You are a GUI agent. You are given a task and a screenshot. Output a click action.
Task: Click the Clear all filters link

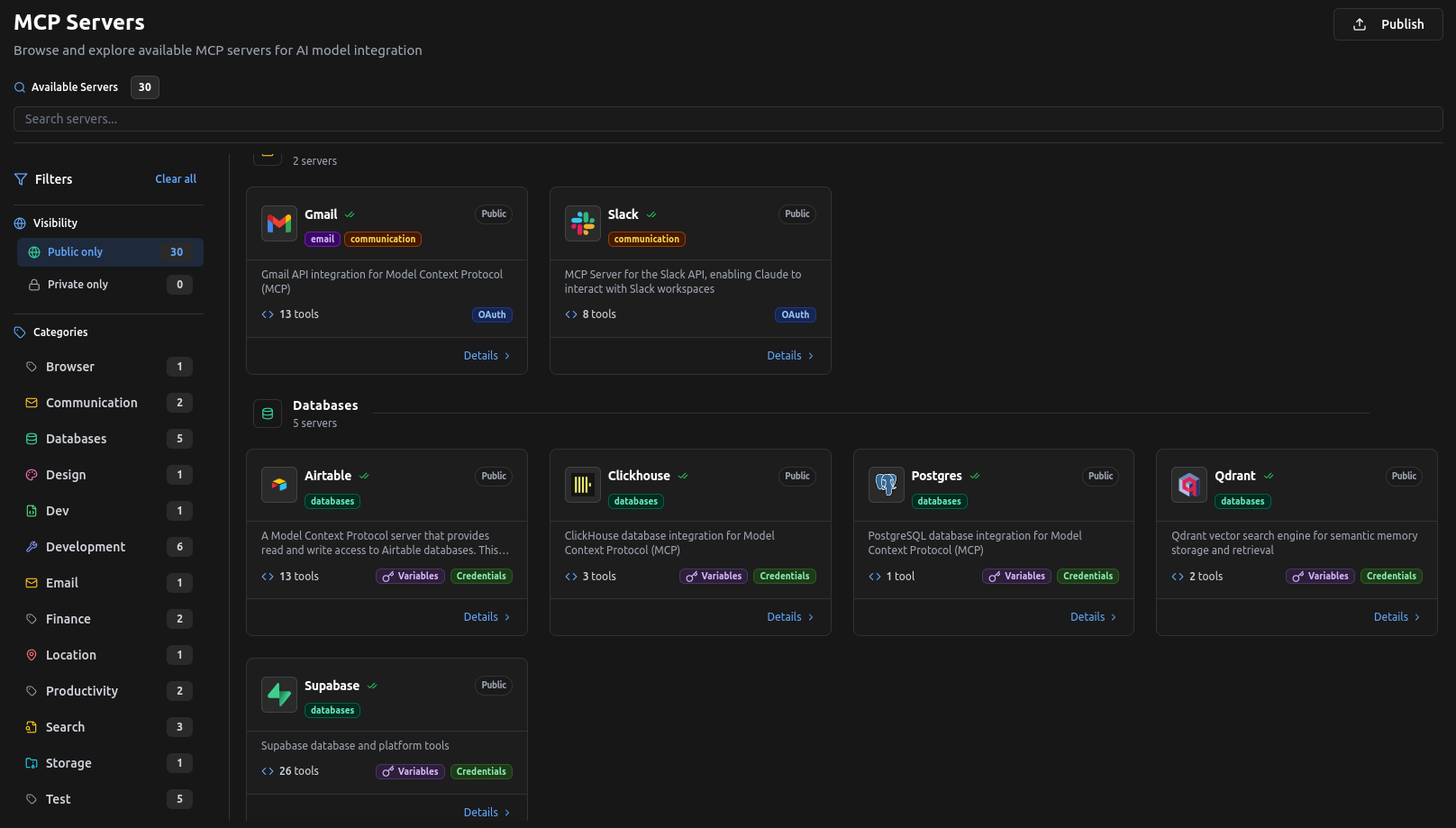[176, 179]
